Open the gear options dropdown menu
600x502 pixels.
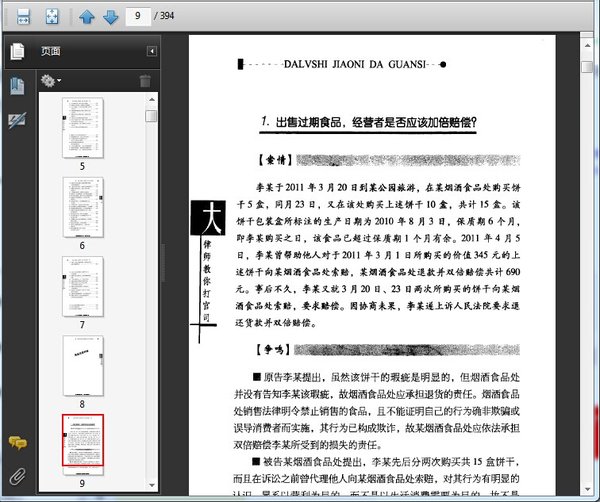pos(50,80)
